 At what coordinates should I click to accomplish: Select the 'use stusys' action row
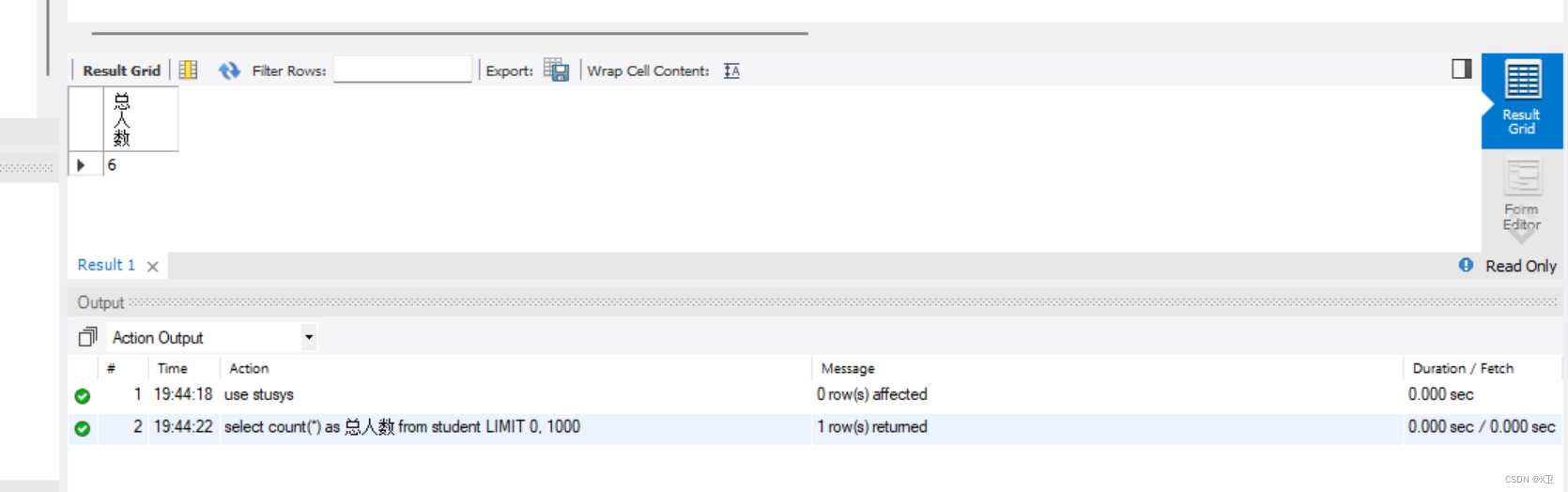[815, 394]
